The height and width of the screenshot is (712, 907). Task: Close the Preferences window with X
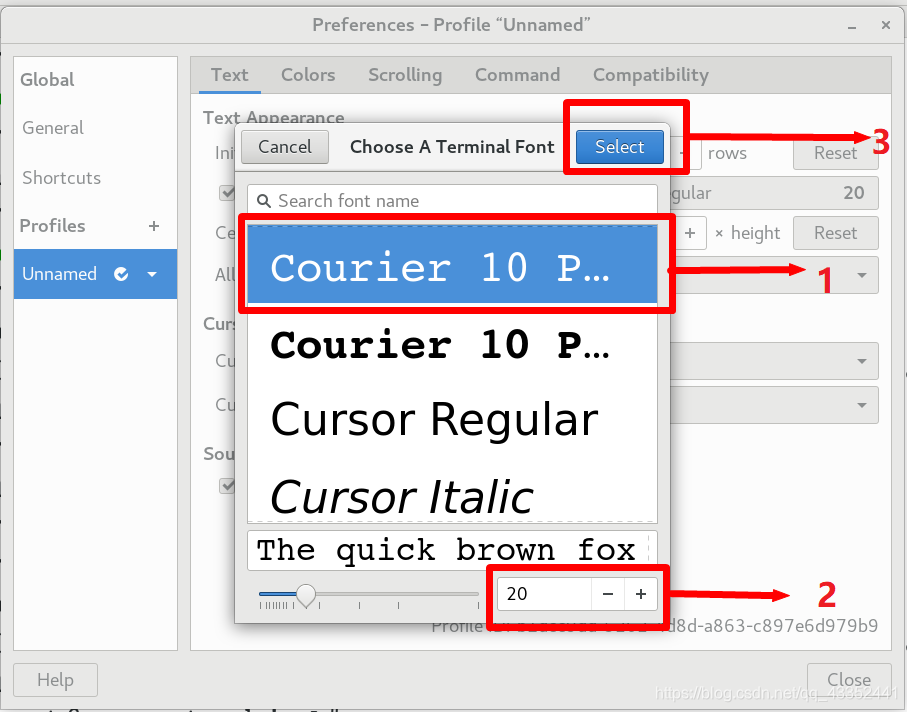click(886, 25)
